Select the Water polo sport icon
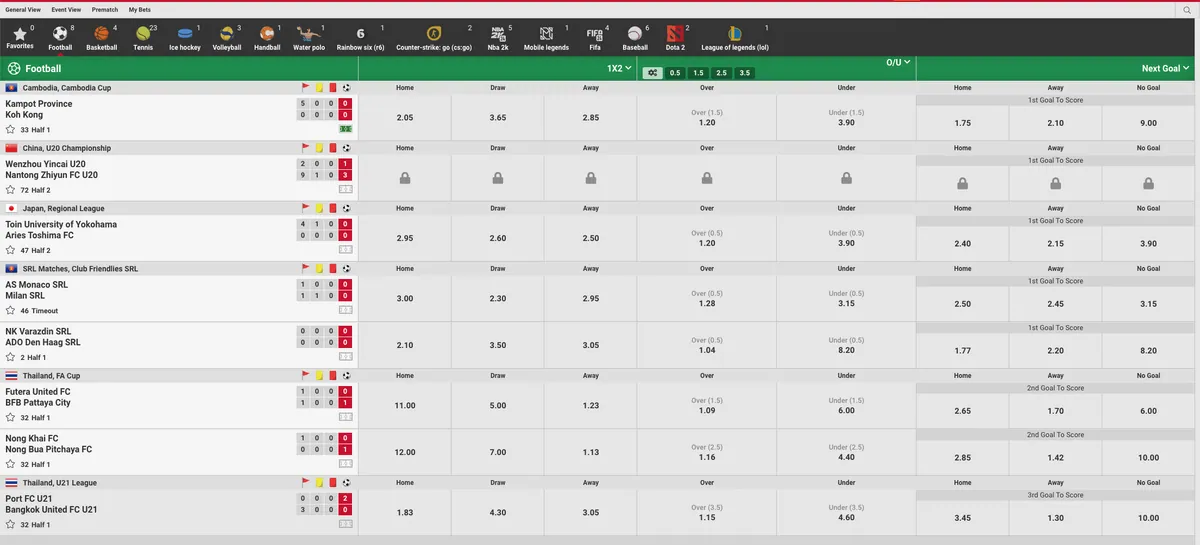This screenshot has height=545, width=1200. [x=309, y=38]
